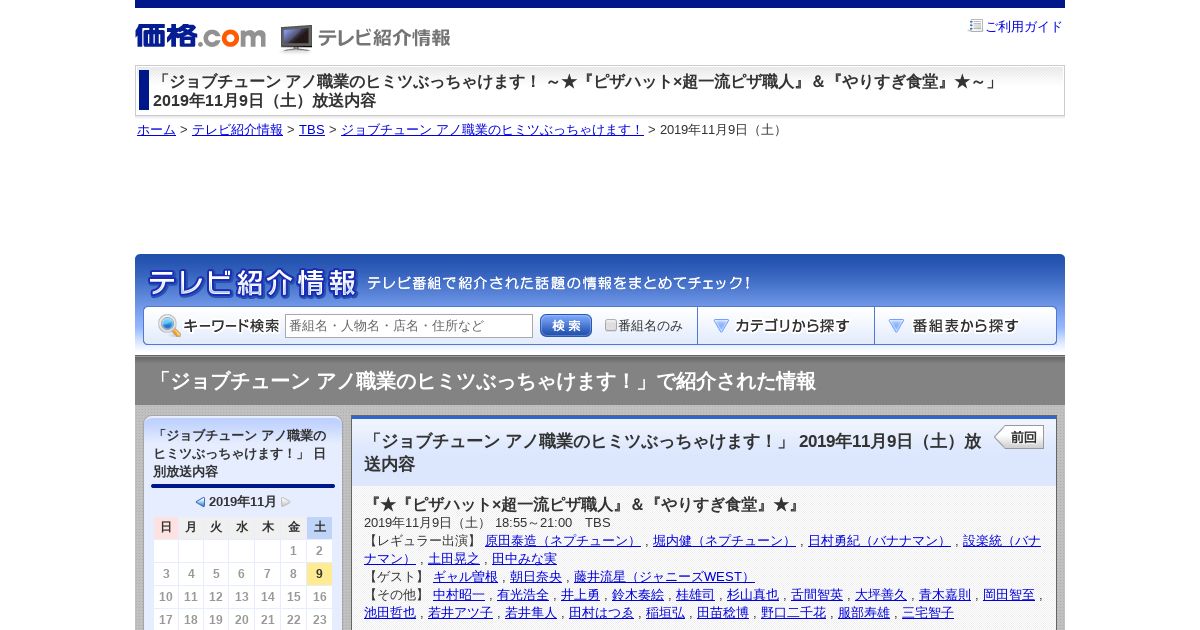
Task: Open 朝日奈央 guest link
Action: [536, 577]
